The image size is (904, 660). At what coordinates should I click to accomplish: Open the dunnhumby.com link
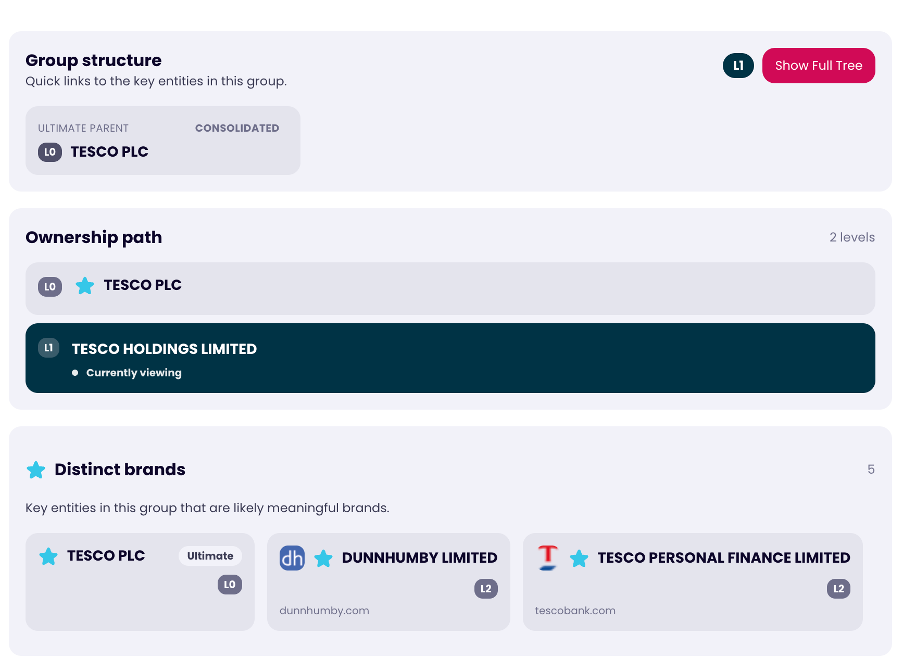pyautogui.click(x=324, y=611)
